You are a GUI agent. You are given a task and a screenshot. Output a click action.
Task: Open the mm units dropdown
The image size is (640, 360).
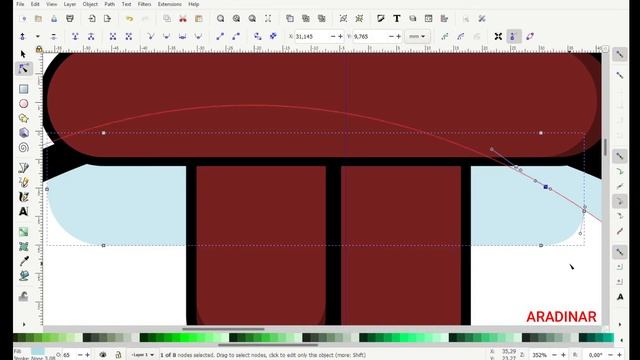417,36
